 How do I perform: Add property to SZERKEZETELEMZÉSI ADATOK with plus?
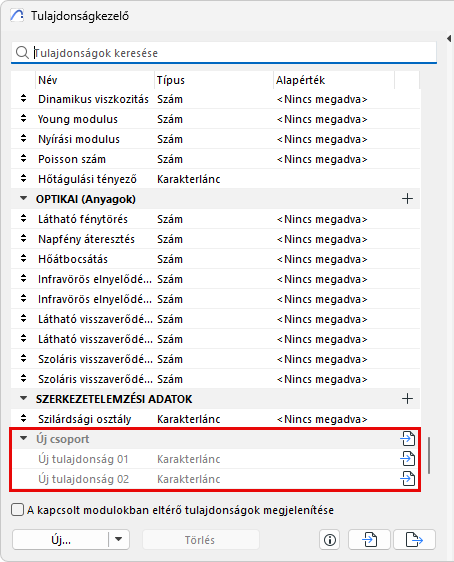click(x=407, y=399)
